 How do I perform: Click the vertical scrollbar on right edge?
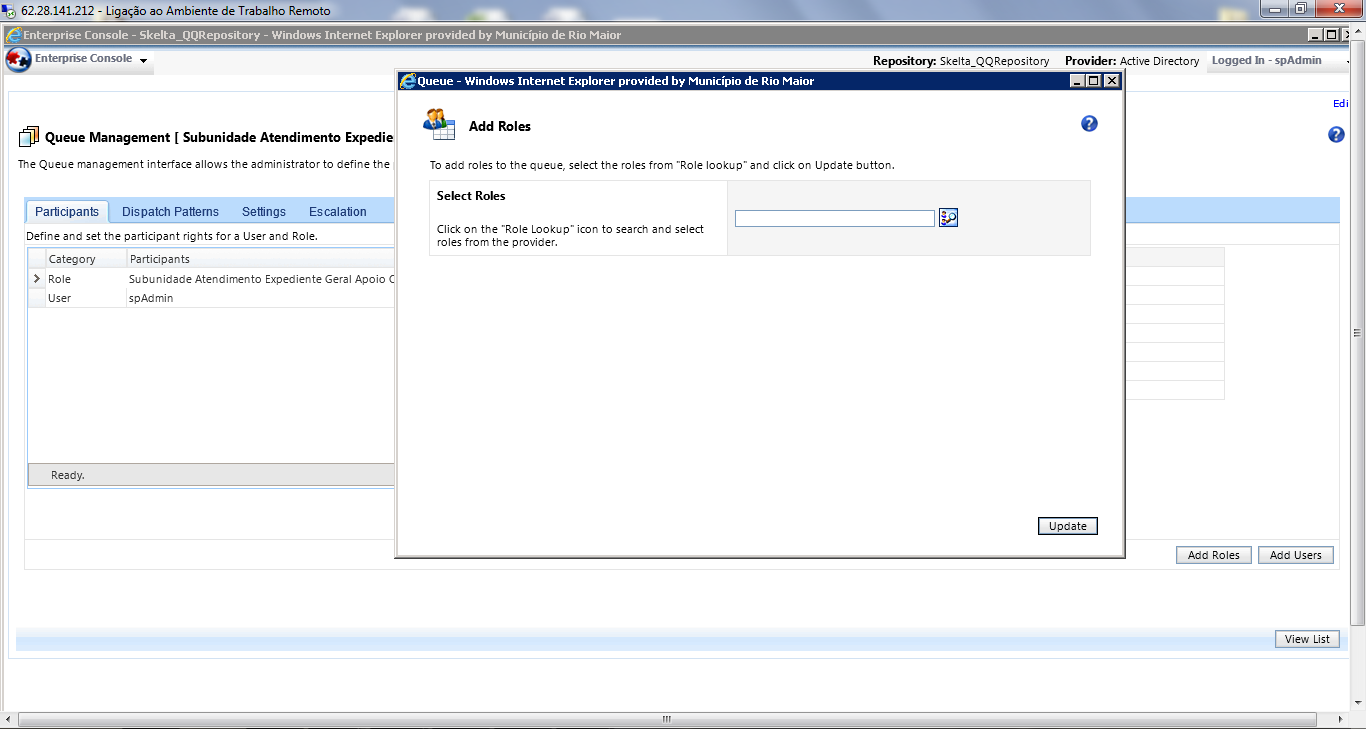(x=1357, y=333)
